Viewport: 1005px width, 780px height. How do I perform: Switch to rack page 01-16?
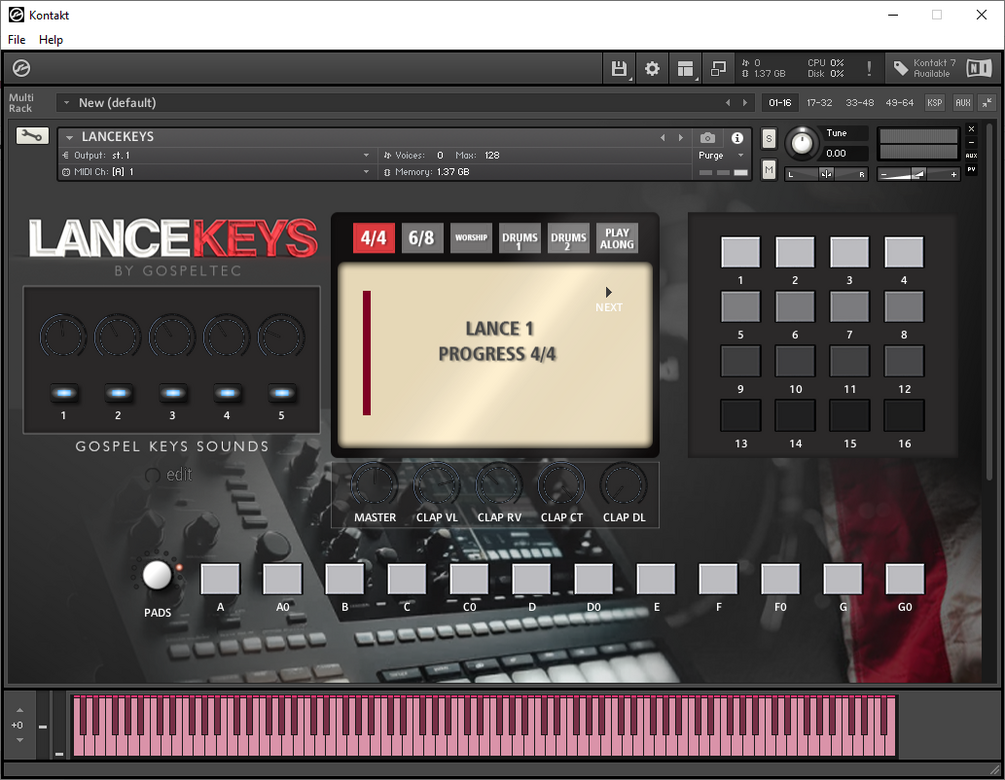tap(780, 103)
